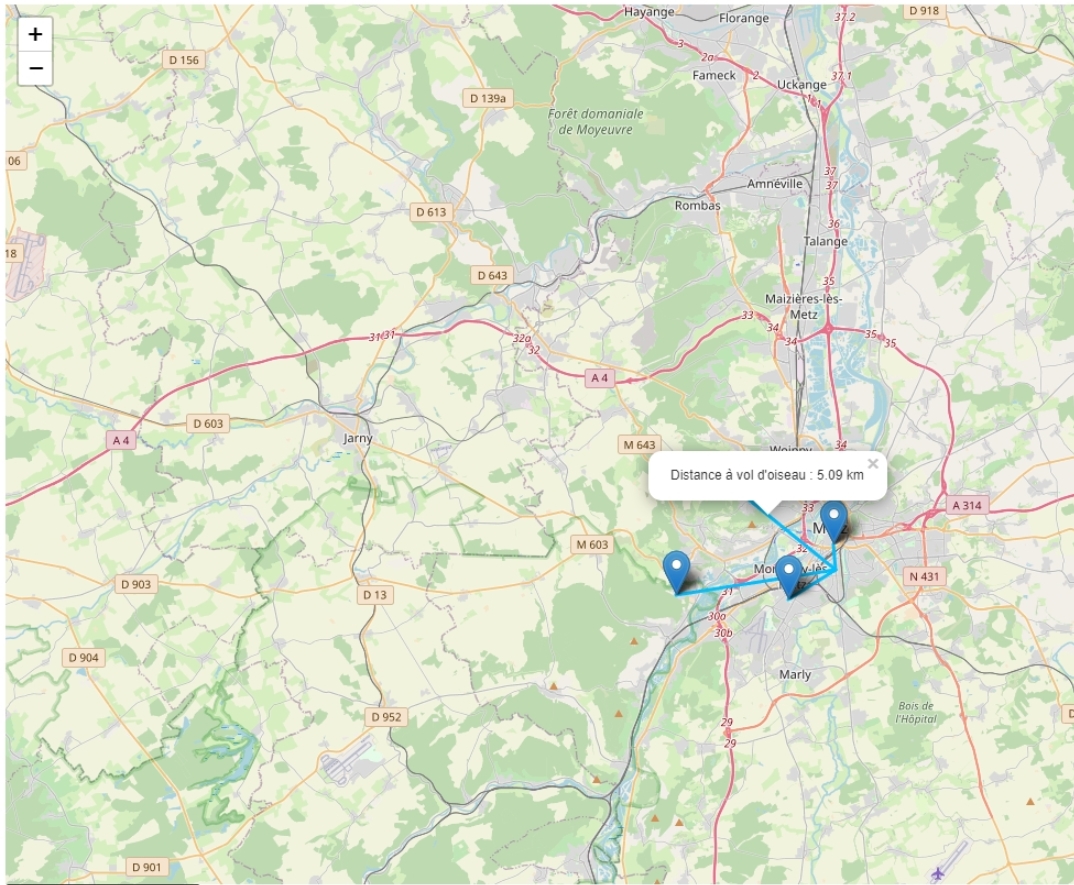
Task: Zoom in with the plus button
Action: click(35, 34)
